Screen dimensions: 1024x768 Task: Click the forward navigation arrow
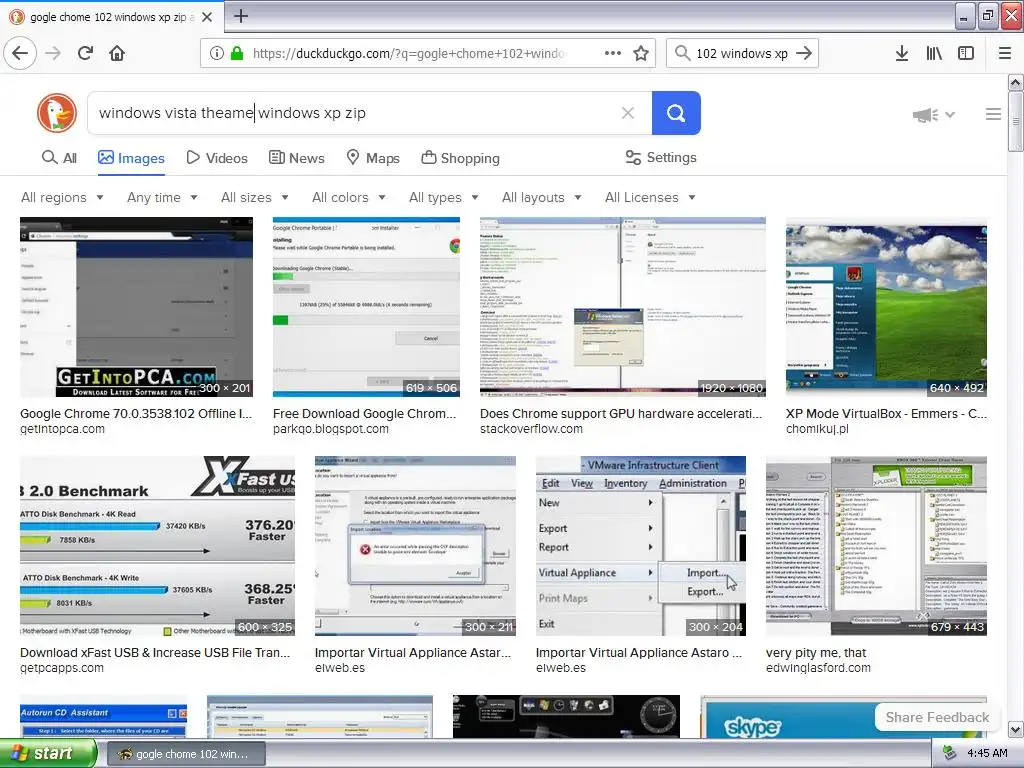point(54,53)
